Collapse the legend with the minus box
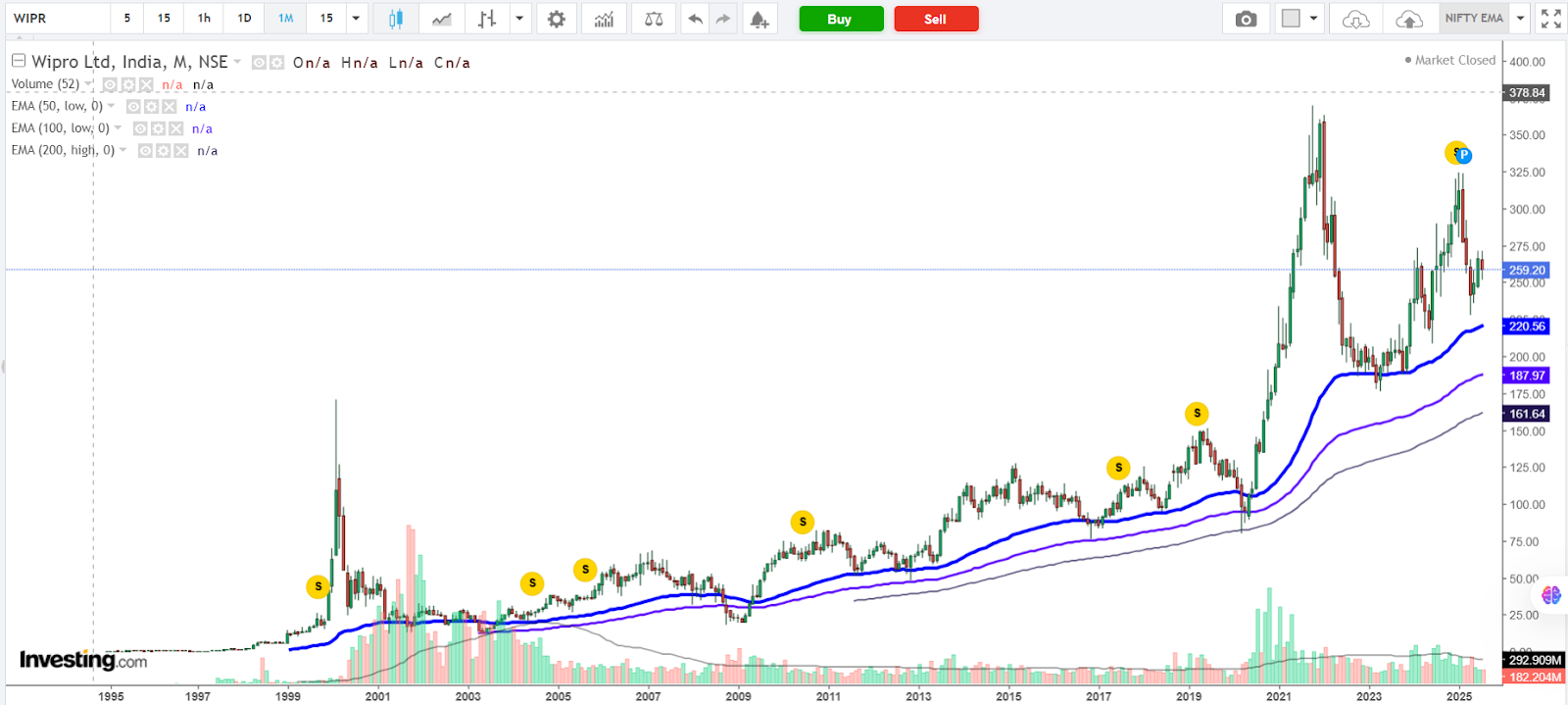This screenshot has width=1568, height=705. (19, 61)
